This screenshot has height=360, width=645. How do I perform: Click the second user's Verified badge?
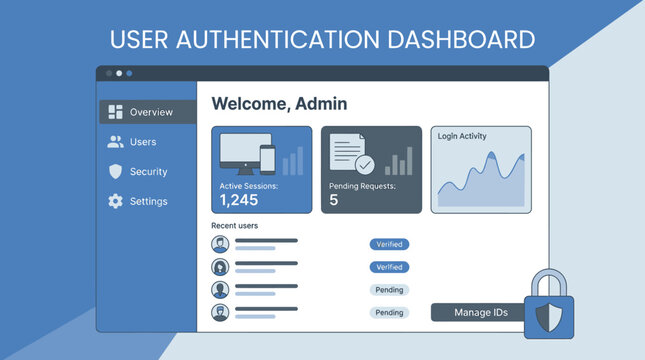pyautogui.click(x=389, y=267)
